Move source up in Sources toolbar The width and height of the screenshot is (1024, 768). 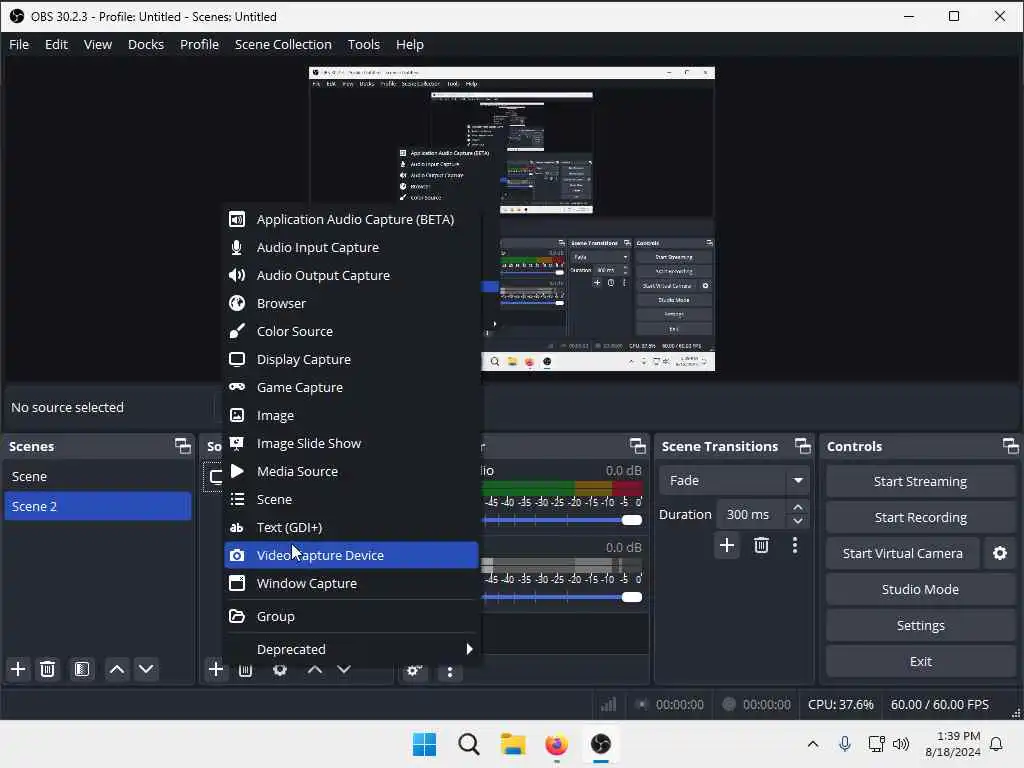pos(315,669)
